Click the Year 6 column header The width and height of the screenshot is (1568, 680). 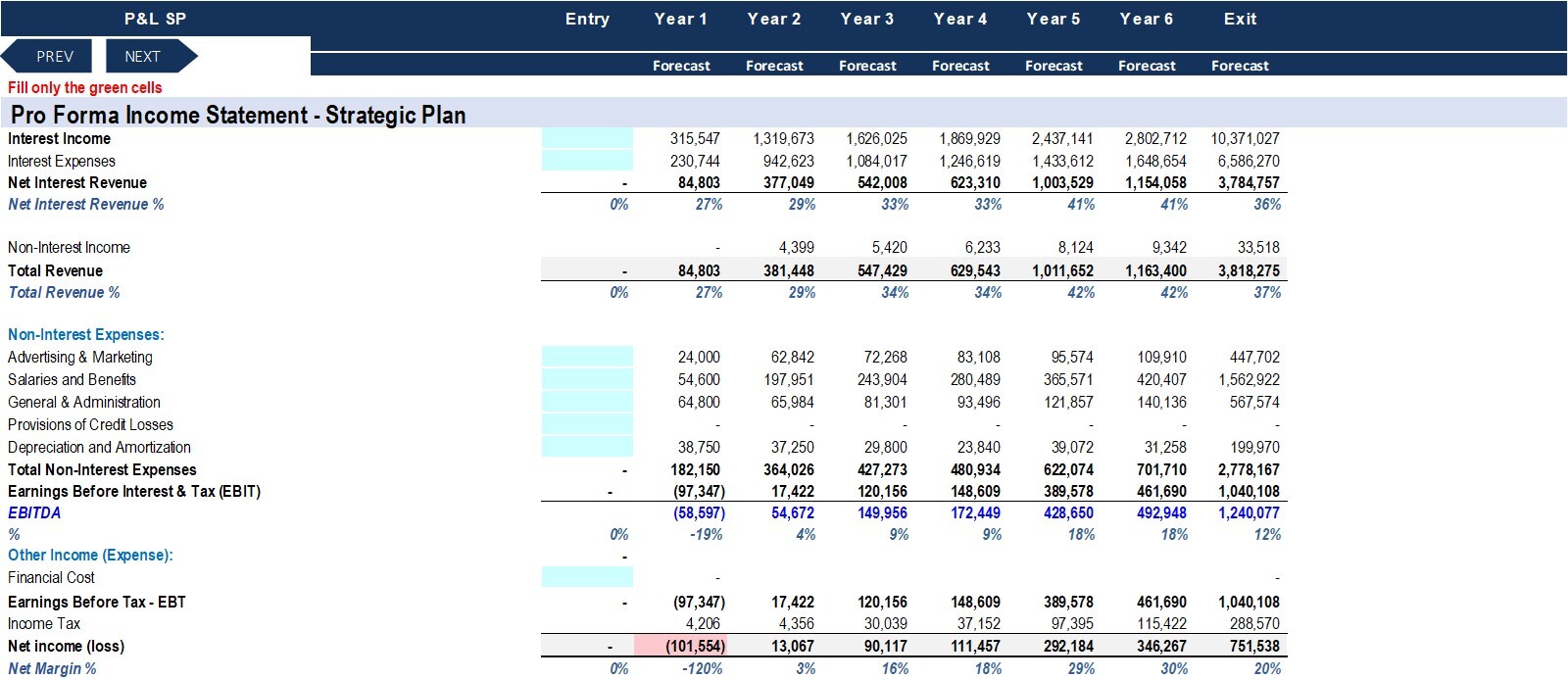click(x=1146, y=19)
